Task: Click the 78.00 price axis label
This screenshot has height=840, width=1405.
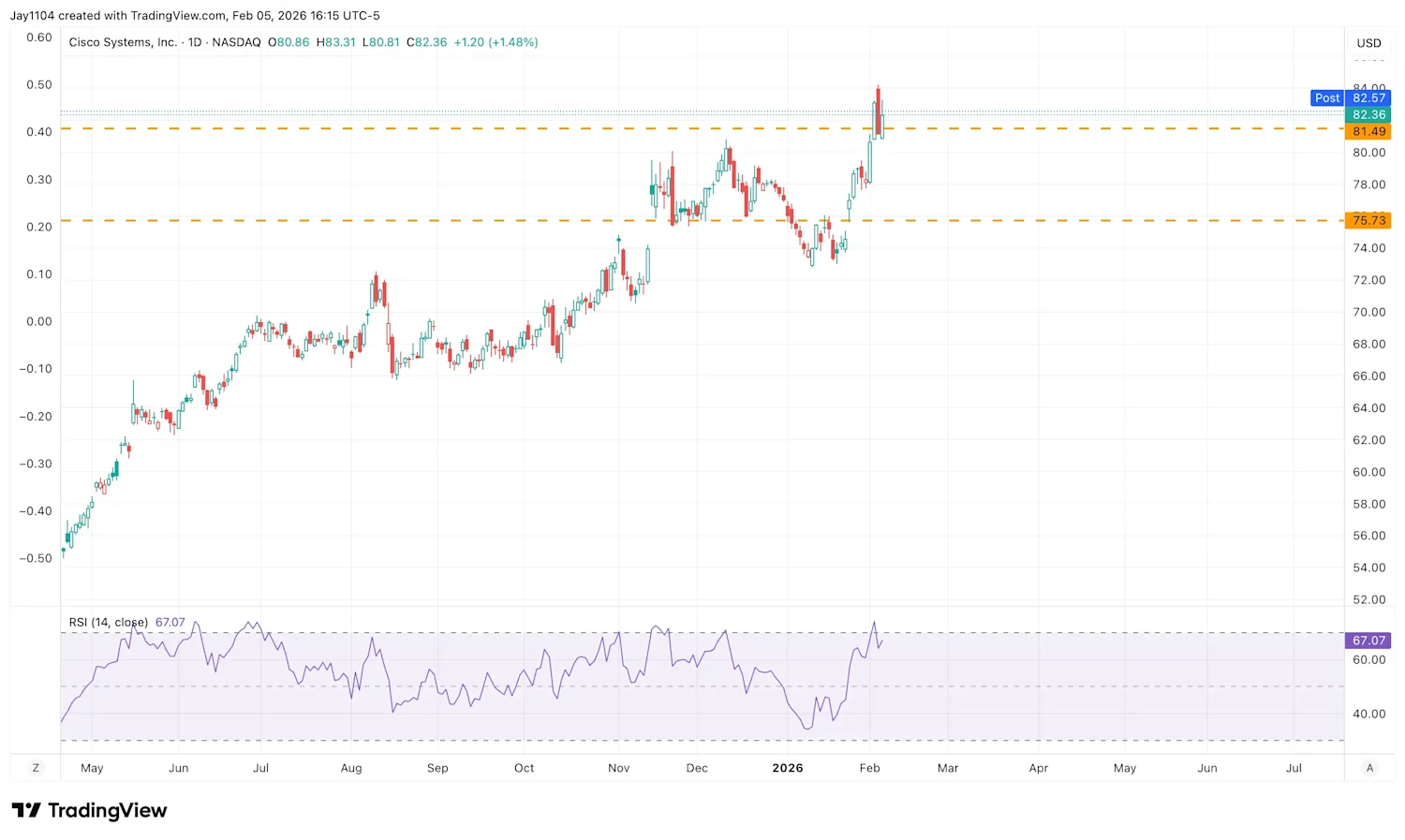Action: coord(1369,184)
